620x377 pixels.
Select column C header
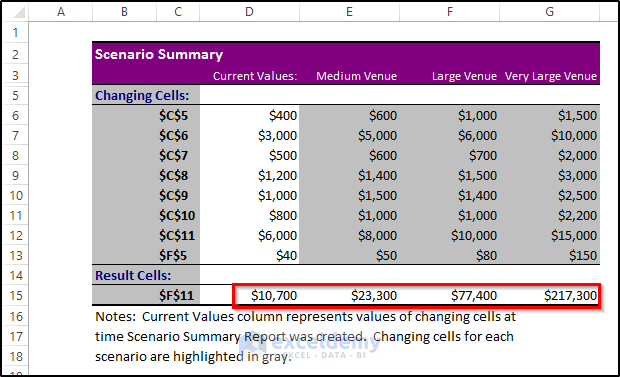point(178,12)
